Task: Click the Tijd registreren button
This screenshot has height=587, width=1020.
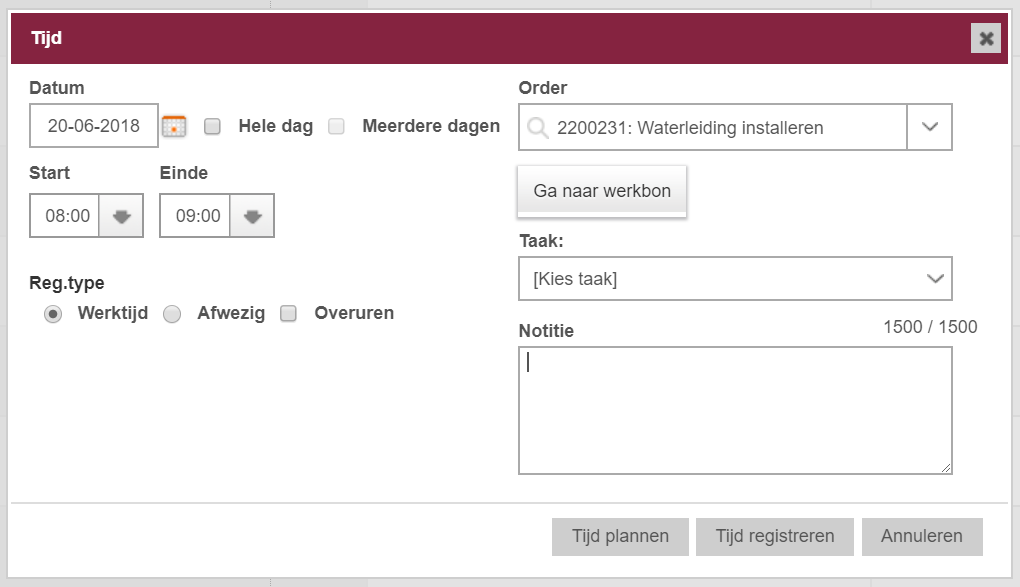Action: [x=774, y=536]
